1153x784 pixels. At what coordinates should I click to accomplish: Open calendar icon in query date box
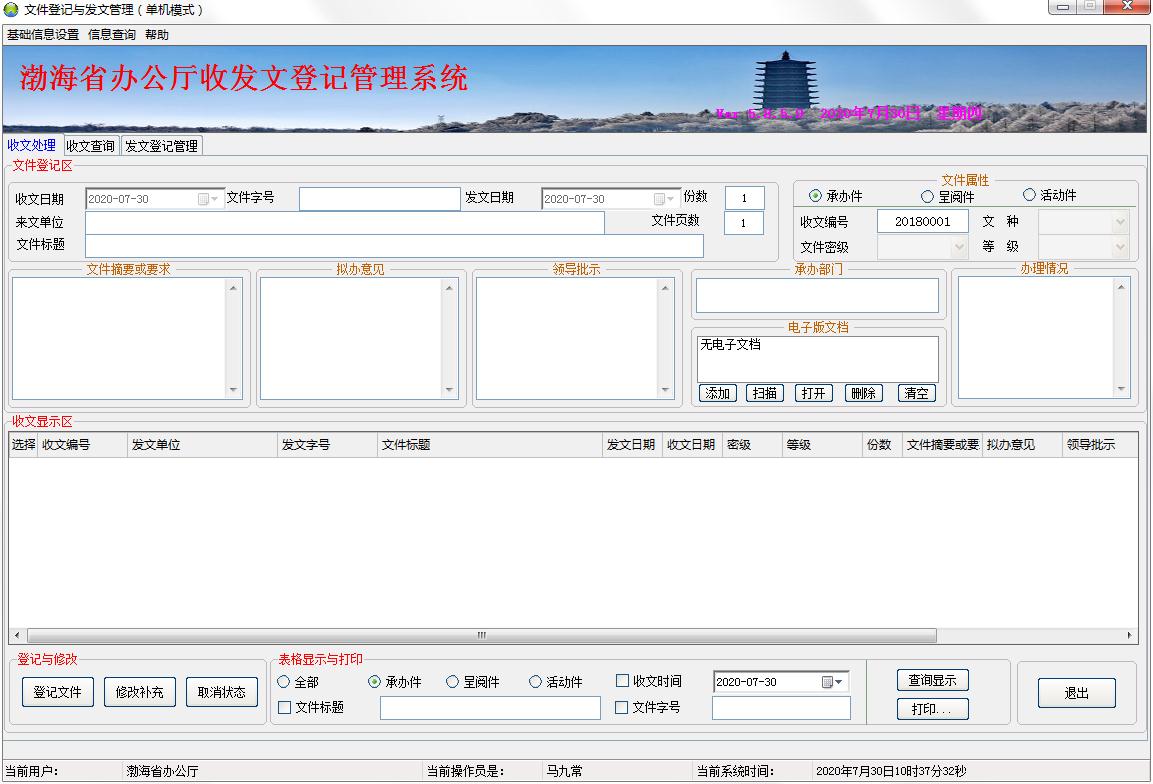point(832,682)
